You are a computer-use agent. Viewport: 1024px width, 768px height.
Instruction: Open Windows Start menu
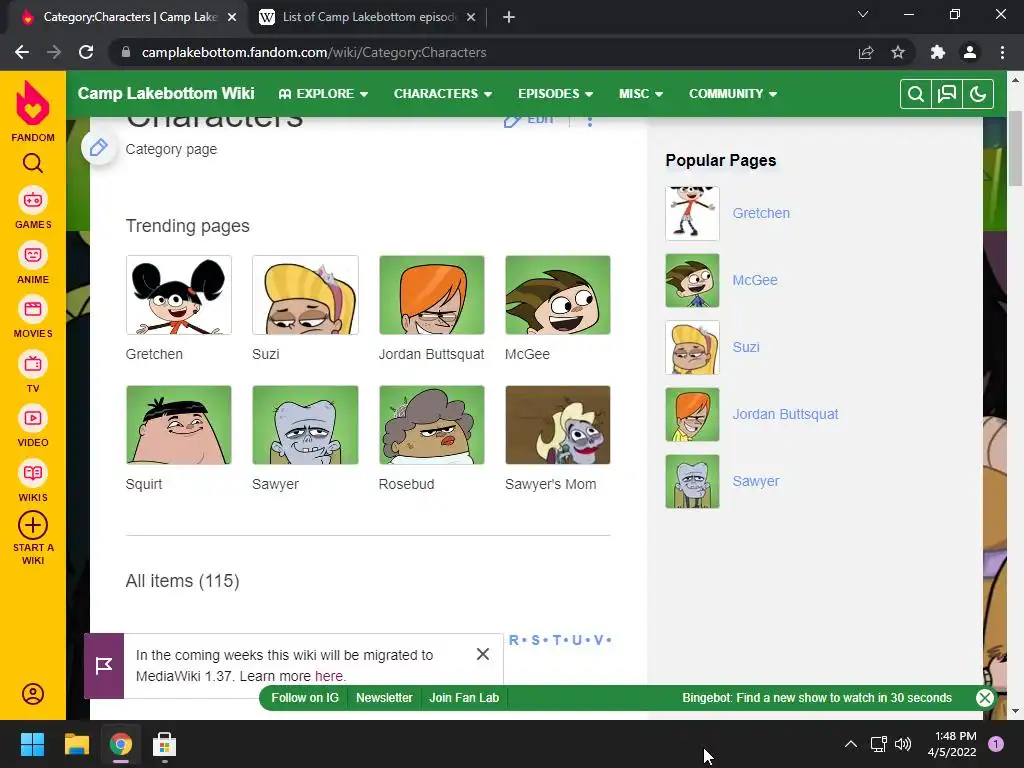pyautogui.click(x=32, y=744)
